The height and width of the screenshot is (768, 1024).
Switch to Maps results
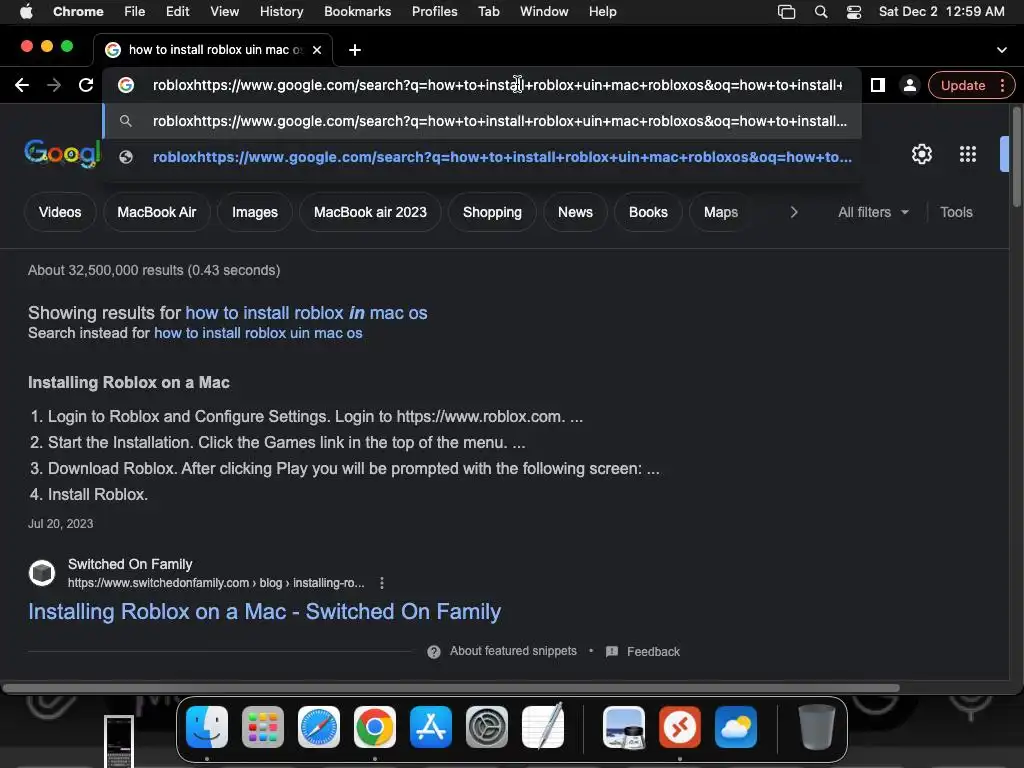(721, 212)
